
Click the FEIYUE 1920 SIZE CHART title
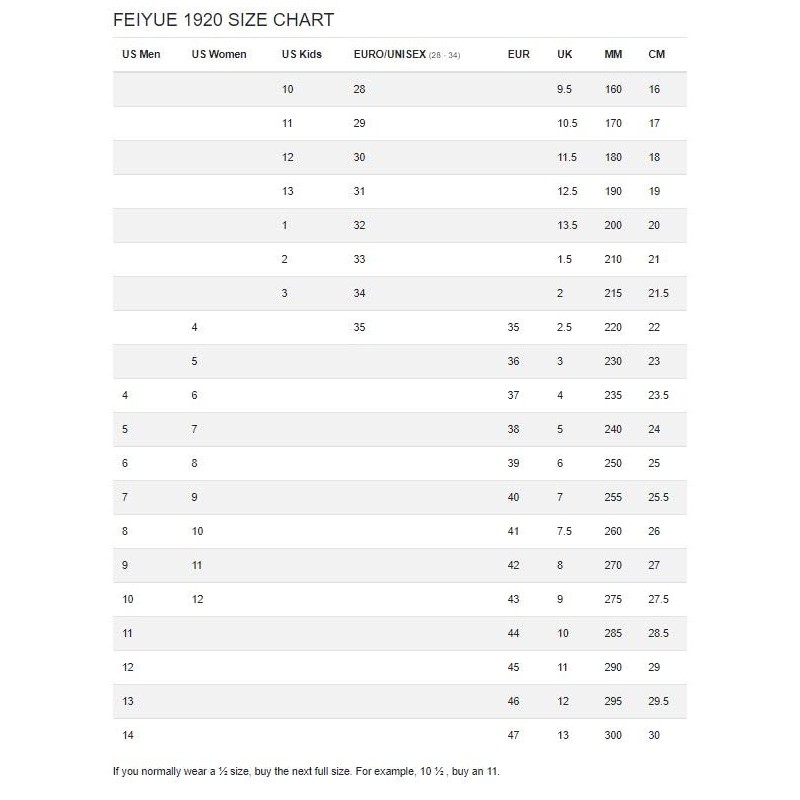[x=223, y=20]
